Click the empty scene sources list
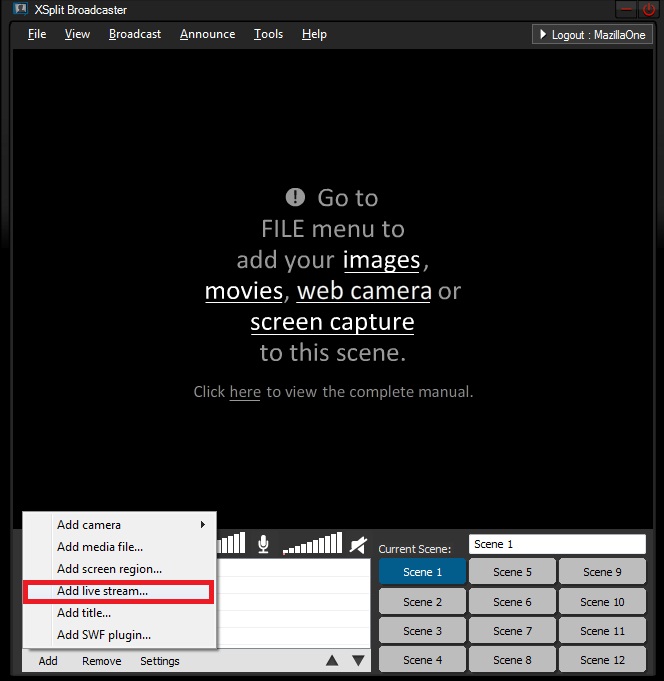This screenshot has width=664, height=681. click(x=294, y=603)
